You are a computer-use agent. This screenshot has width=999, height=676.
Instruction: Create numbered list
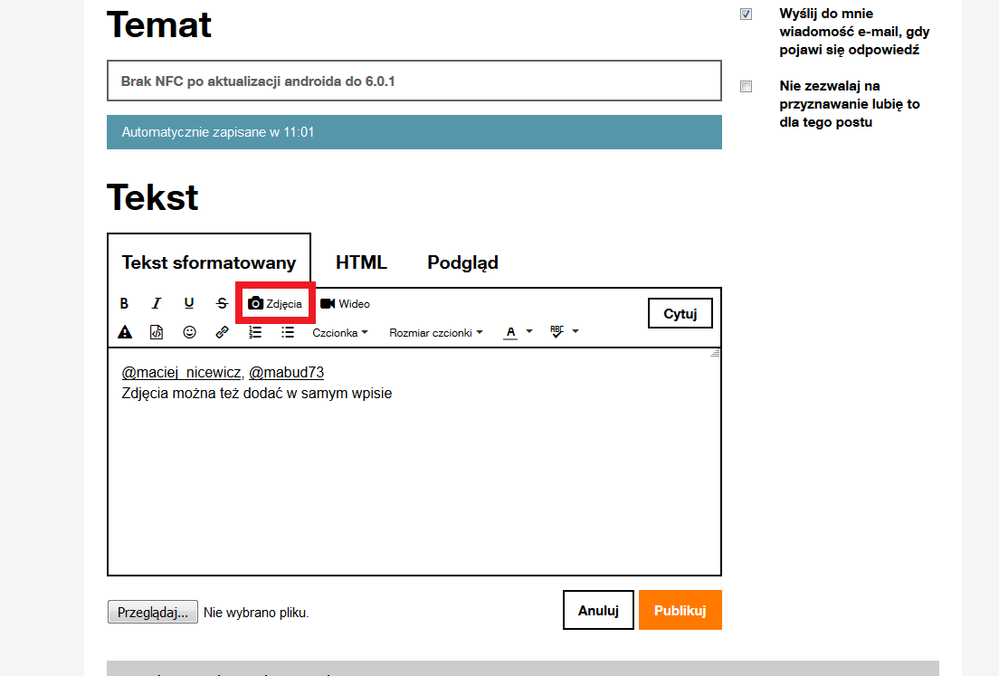255,332
